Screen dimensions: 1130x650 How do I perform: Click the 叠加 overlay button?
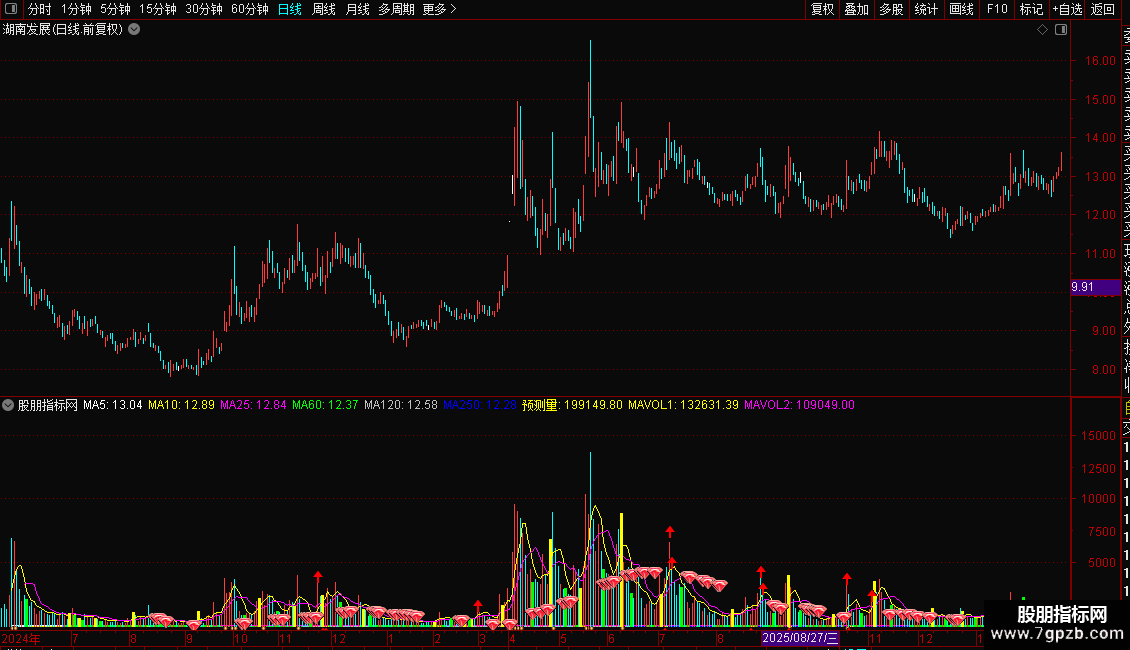pos(857,9)
